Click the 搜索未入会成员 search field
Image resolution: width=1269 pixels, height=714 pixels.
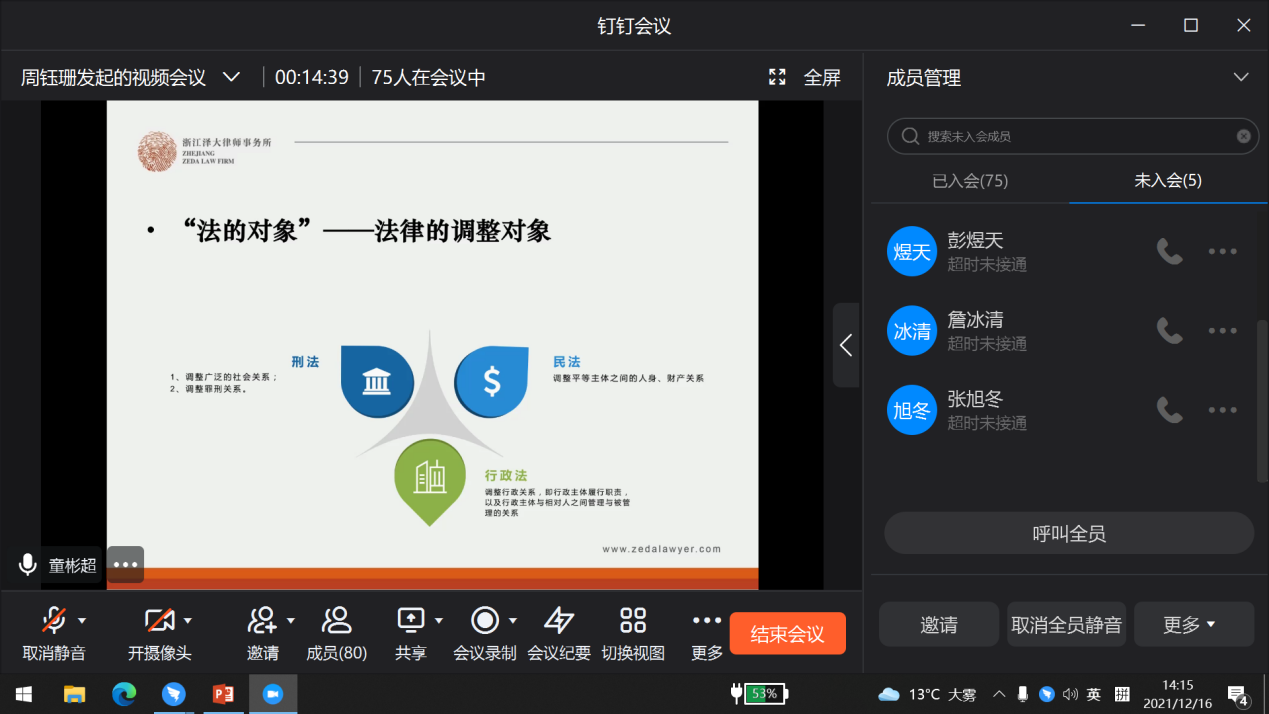pos(1070,136)
